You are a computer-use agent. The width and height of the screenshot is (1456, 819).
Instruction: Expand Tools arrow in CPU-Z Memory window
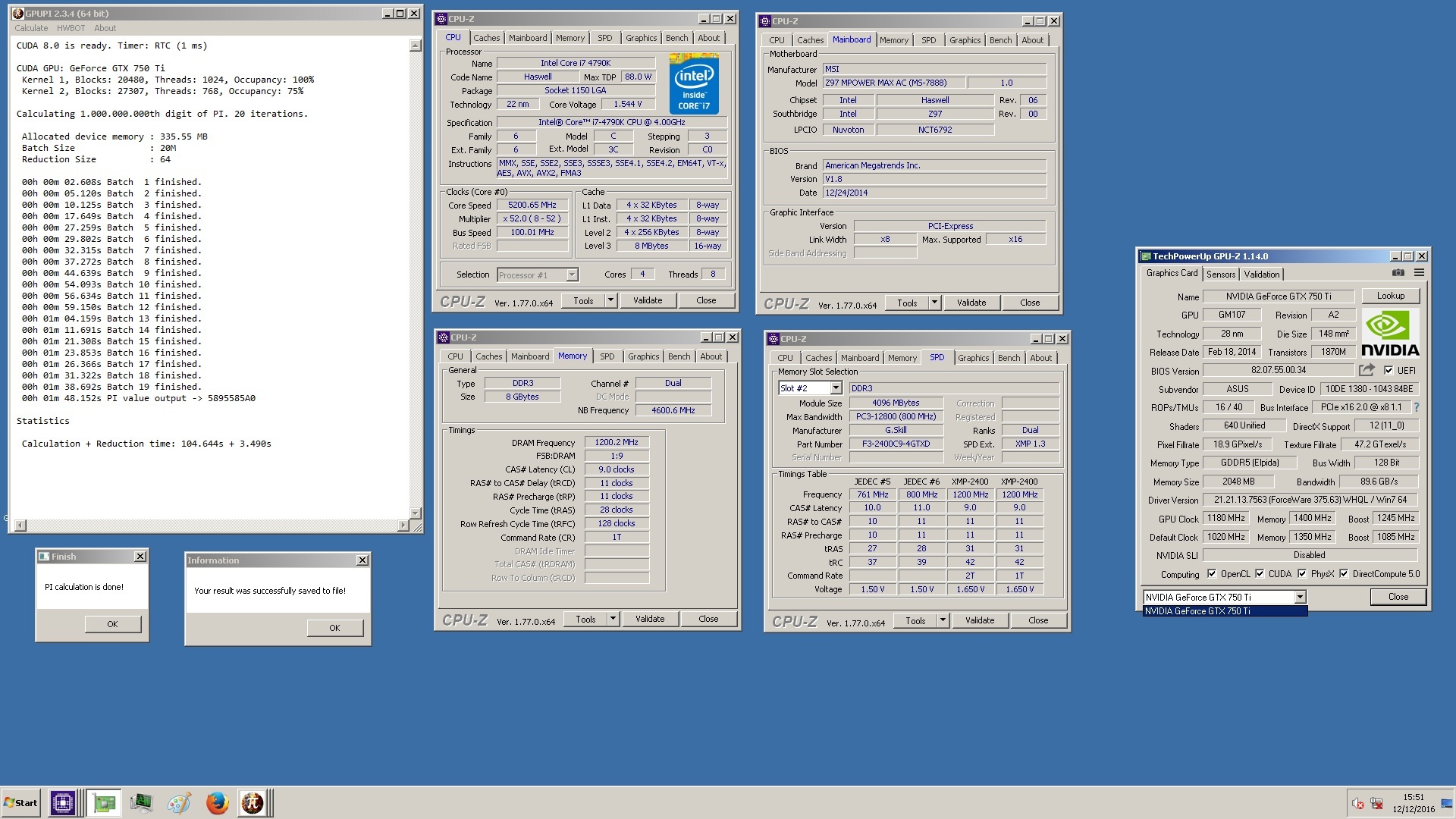(x=613, y=620)
